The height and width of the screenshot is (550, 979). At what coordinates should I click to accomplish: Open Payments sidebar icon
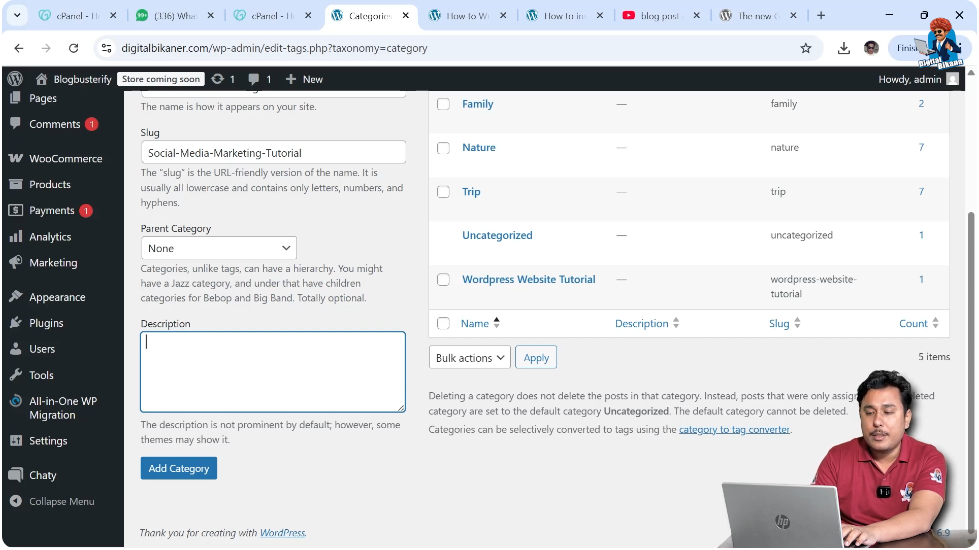[x=16, y=210]
